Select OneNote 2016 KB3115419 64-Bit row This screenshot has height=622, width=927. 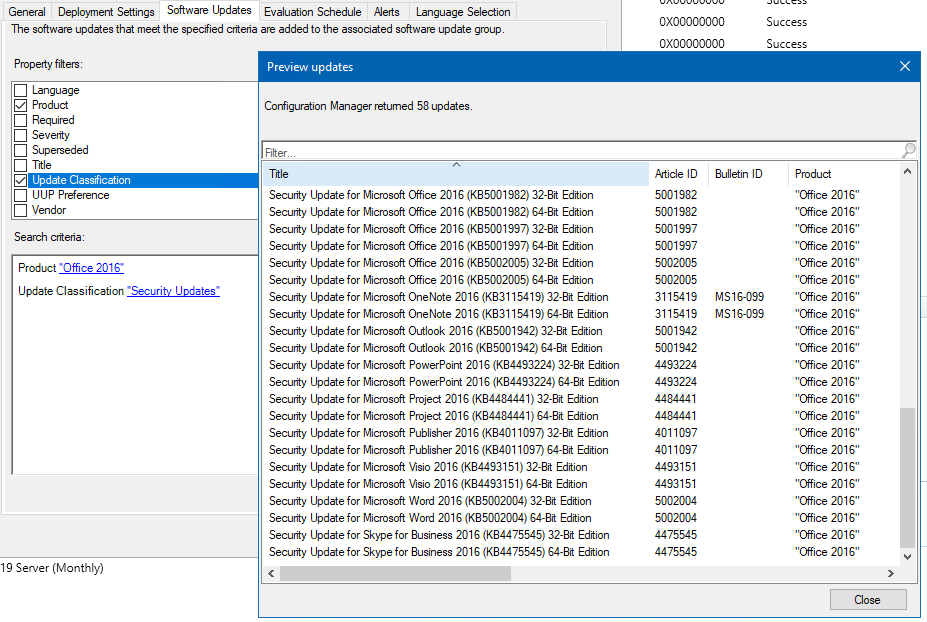tap(581, 314)
